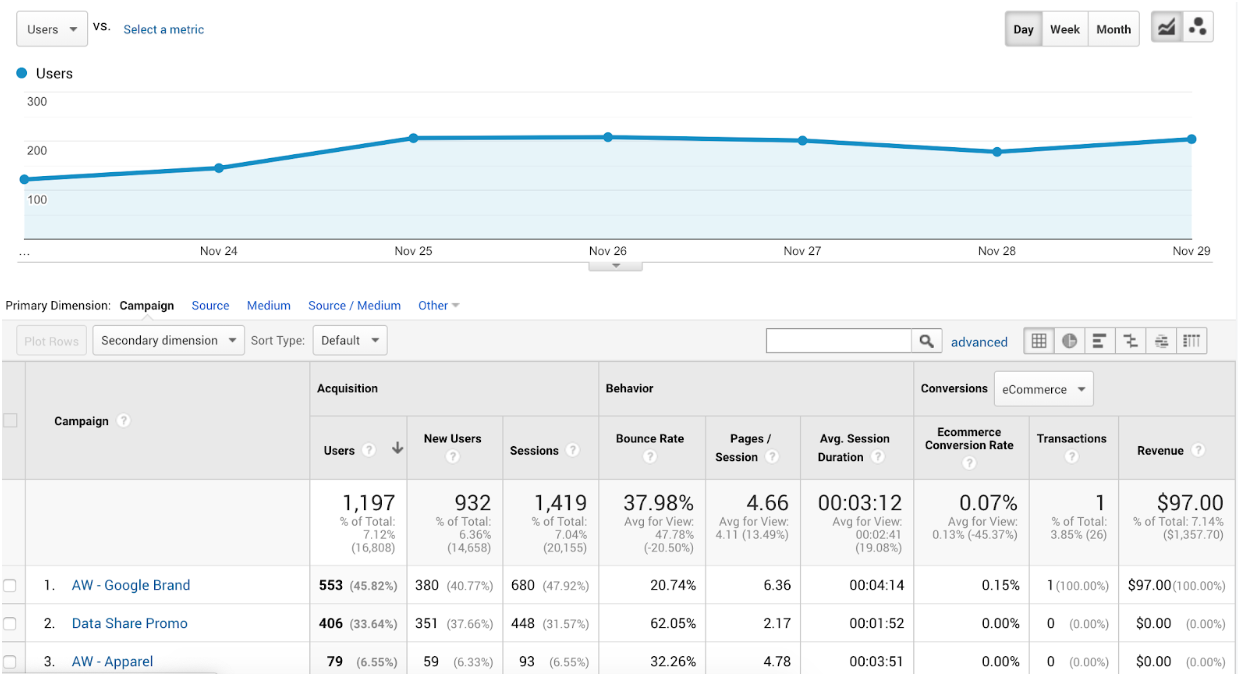Select Medium as primary dimension

coord(269,306)
